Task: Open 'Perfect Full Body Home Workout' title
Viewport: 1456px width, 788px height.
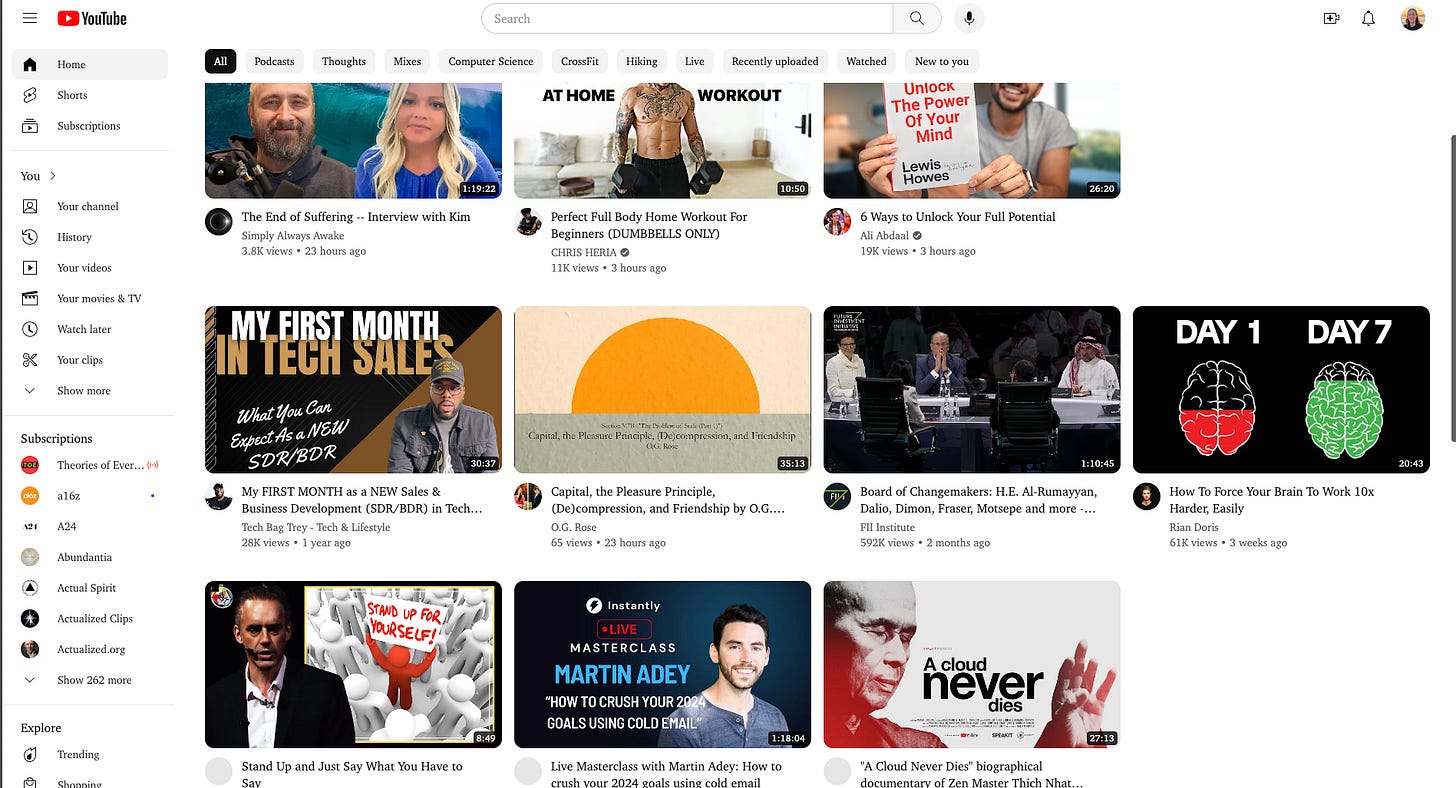Action: tap(649, 225)
